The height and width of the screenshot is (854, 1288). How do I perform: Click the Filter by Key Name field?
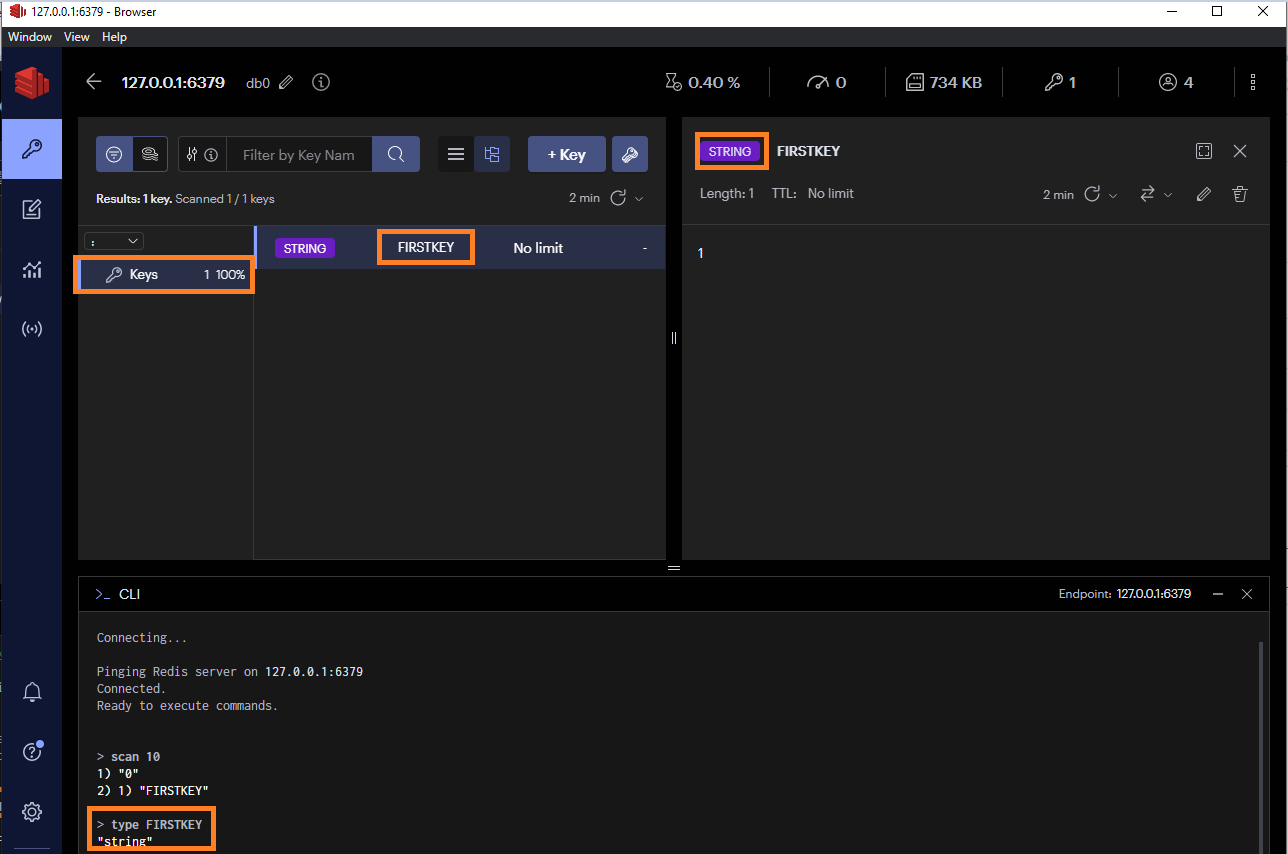[299, 155]
